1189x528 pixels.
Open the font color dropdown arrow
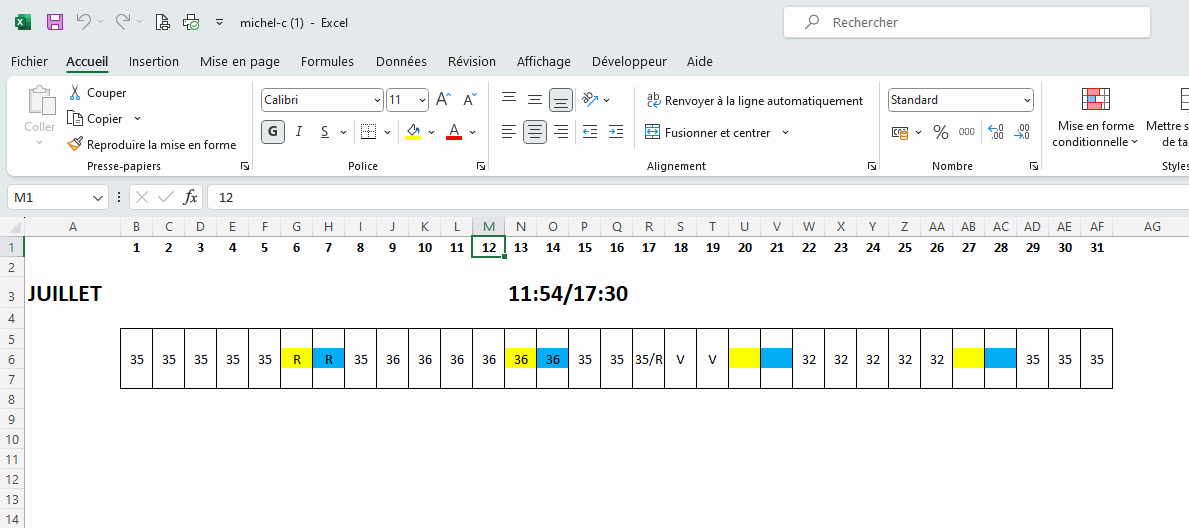pyautogui.click(x=472, y=132)
